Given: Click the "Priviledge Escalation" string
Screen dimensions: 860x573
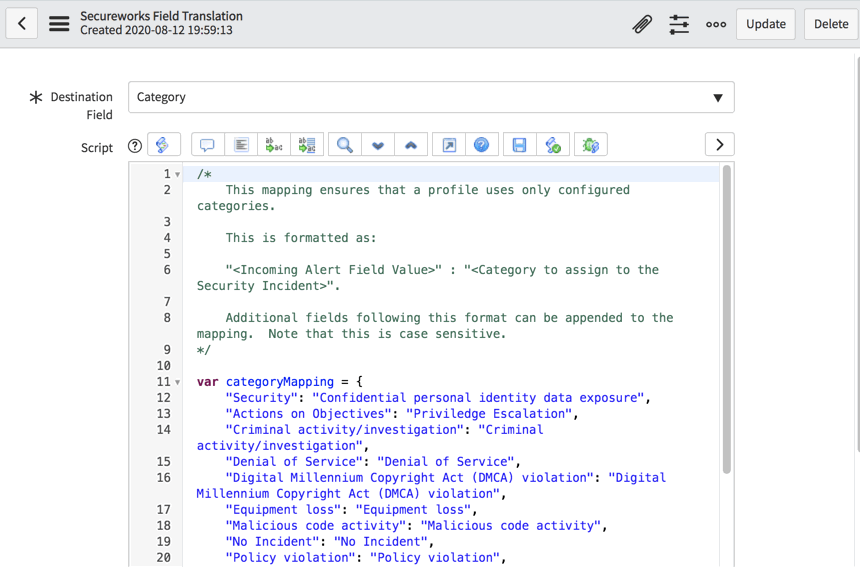Looking at the screenshot, I should [x=489, y=413].
